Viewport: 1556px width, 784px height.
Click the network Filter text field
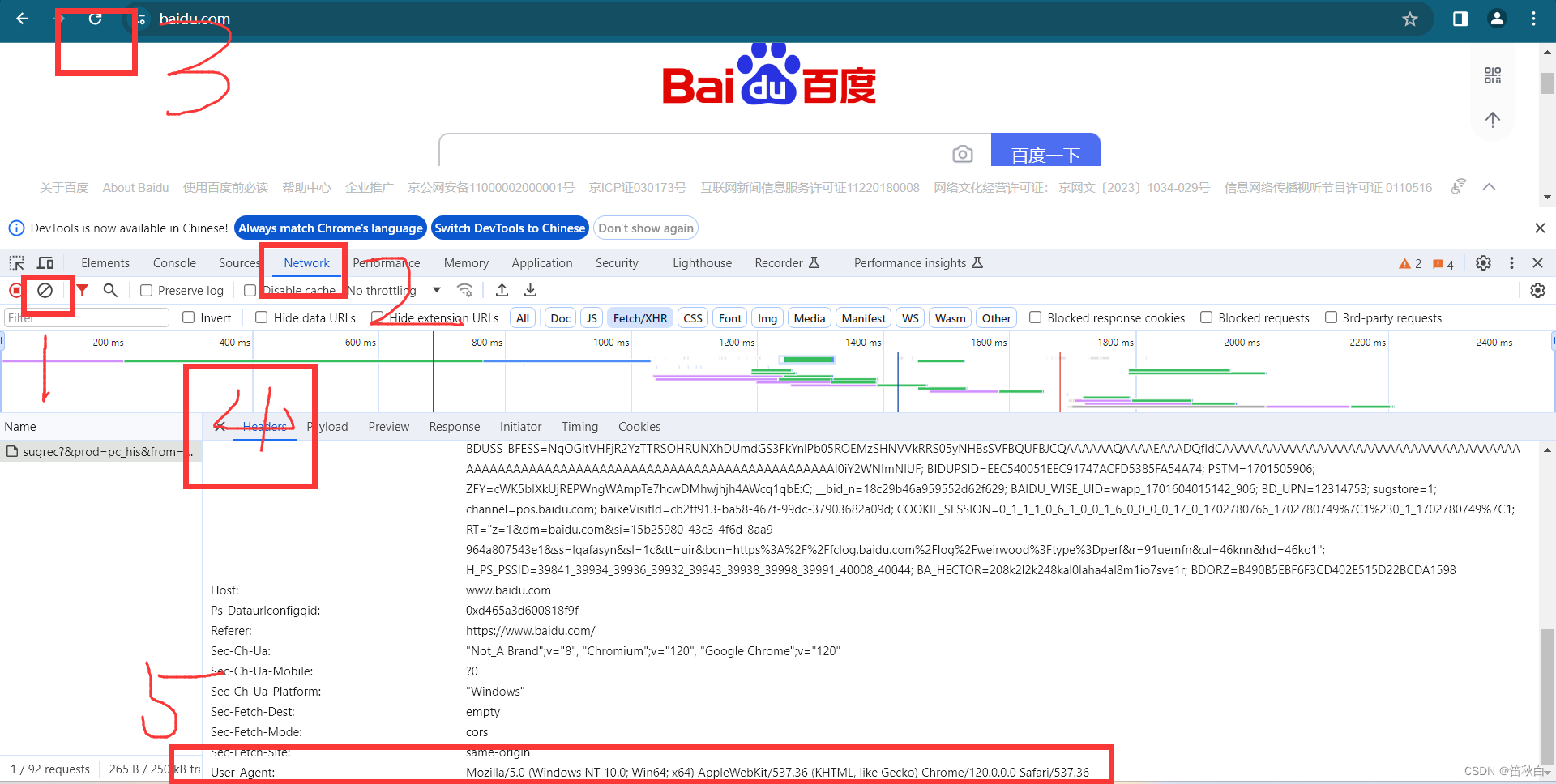87,317
